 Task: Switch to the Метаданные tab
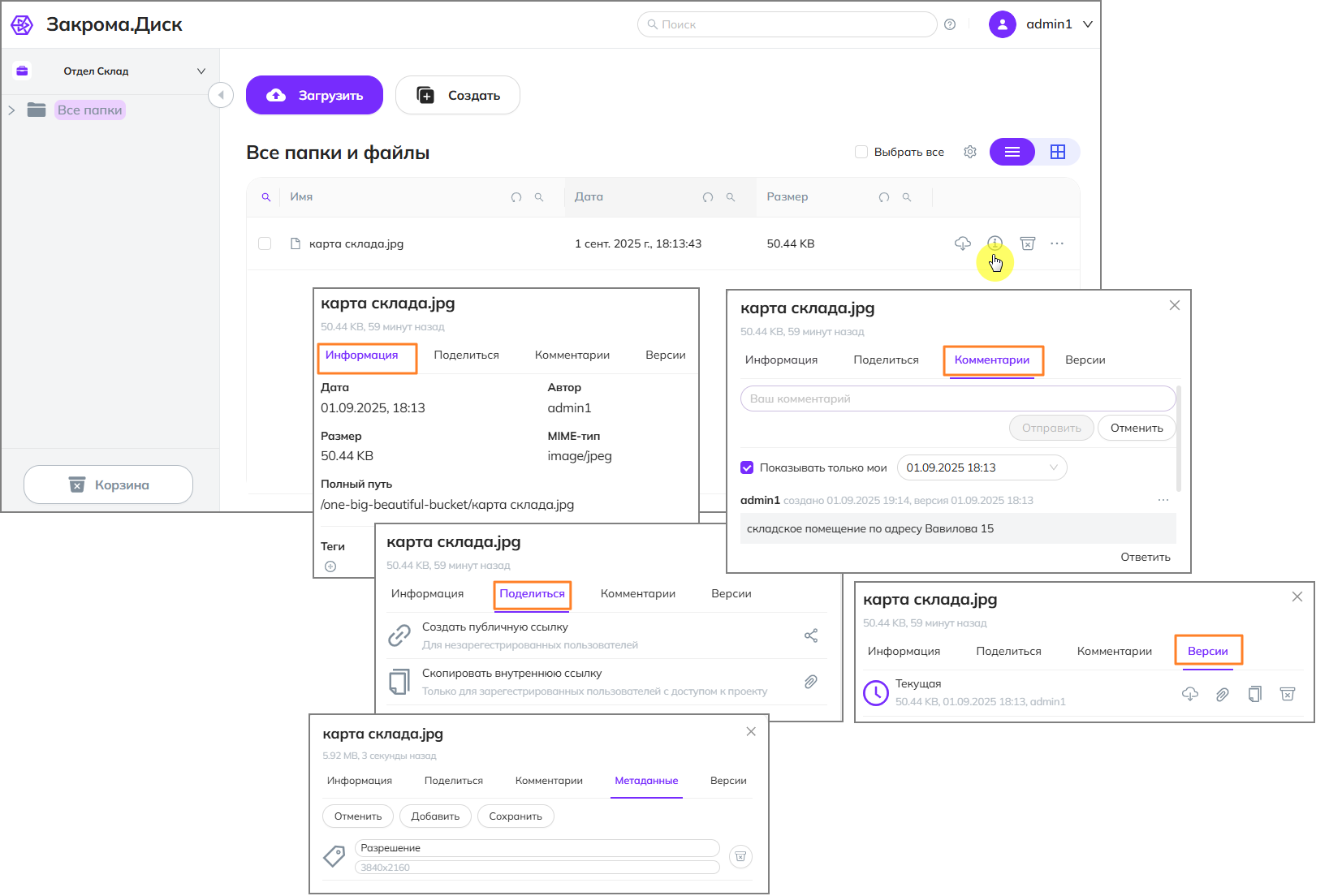(x=646, y=781)
